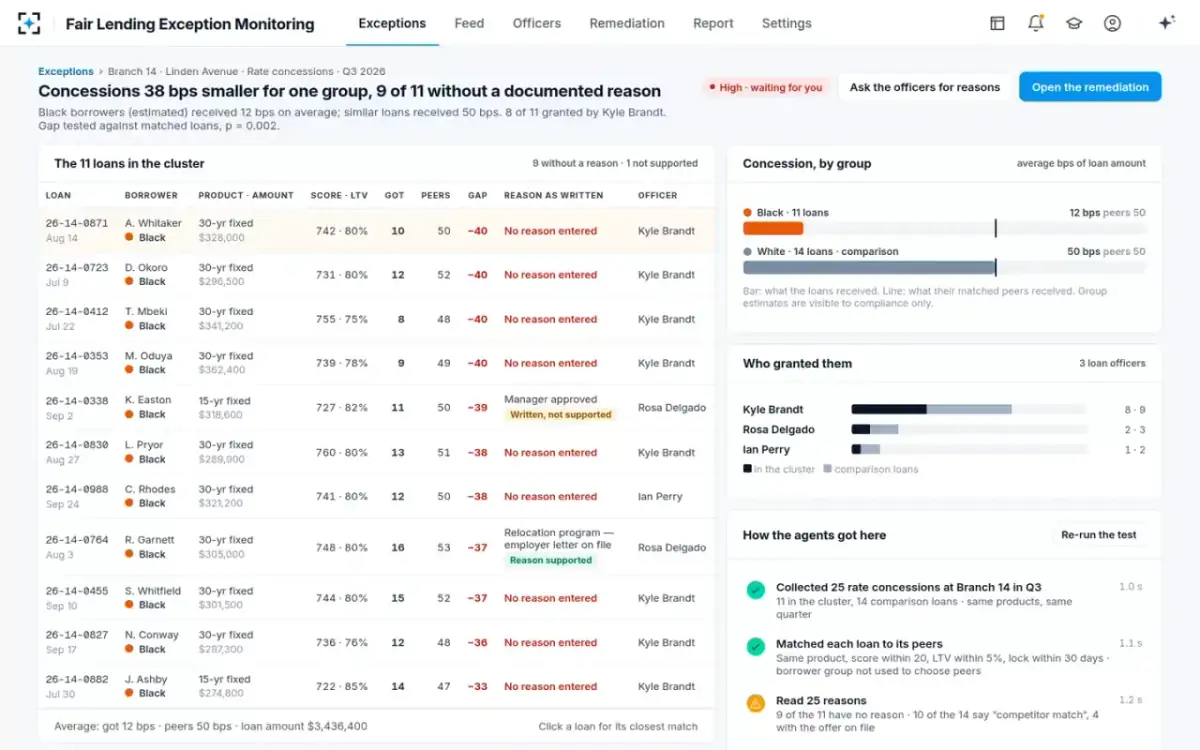Click the SCORE · LTV column header

pos(340,195)
